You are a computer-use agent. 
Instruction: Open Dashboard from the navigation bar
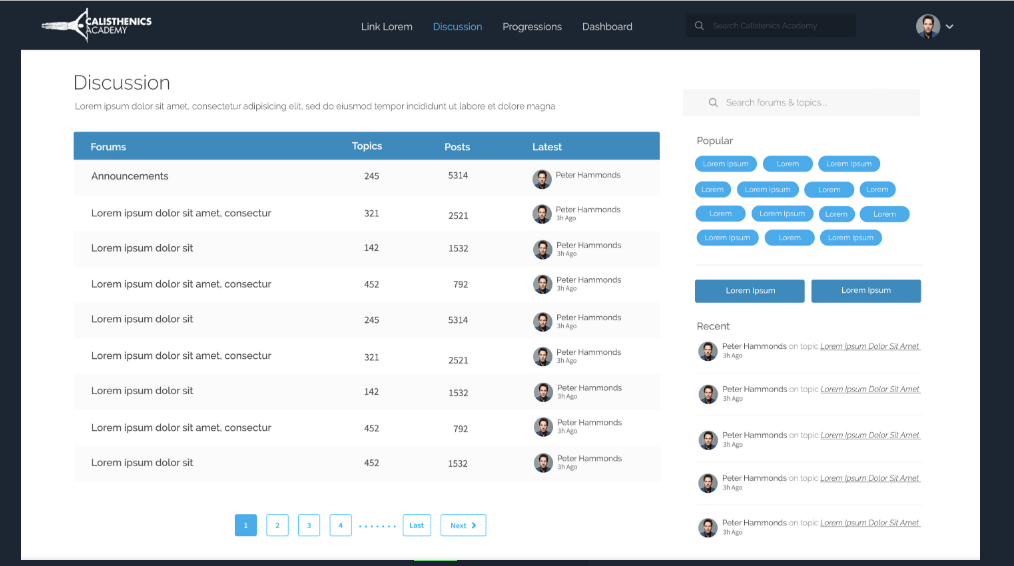[607, 27]
